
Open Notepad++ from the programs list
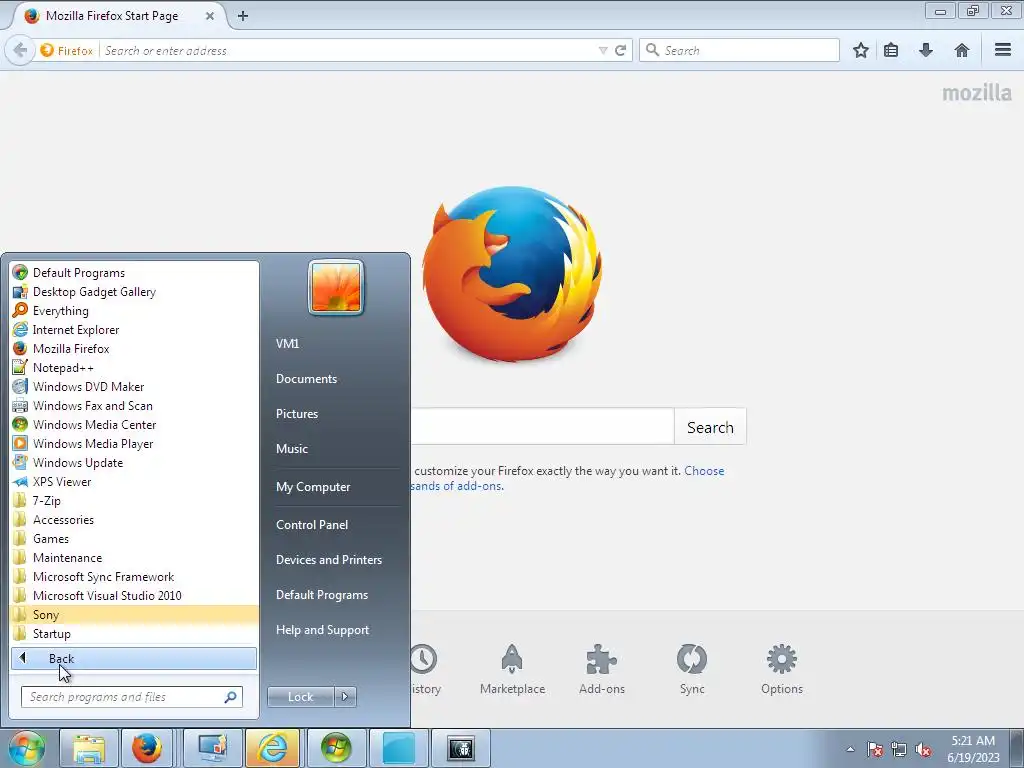pos(135,368)
